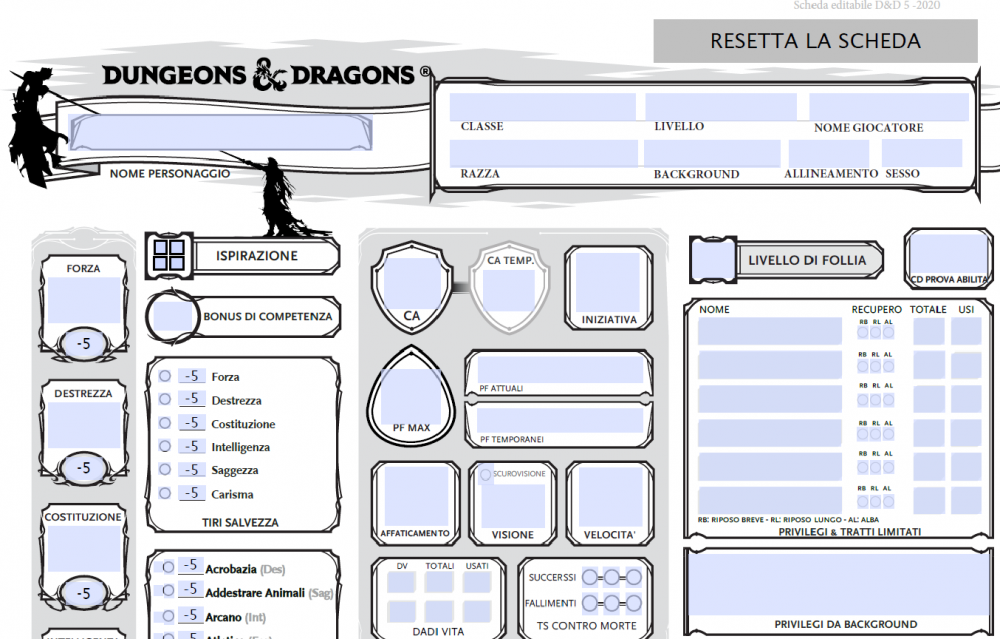Viewport: 1000px width, 639px height.
Task: Click the Costituzione modifier oval showing -5
Action: pos(84,594)
